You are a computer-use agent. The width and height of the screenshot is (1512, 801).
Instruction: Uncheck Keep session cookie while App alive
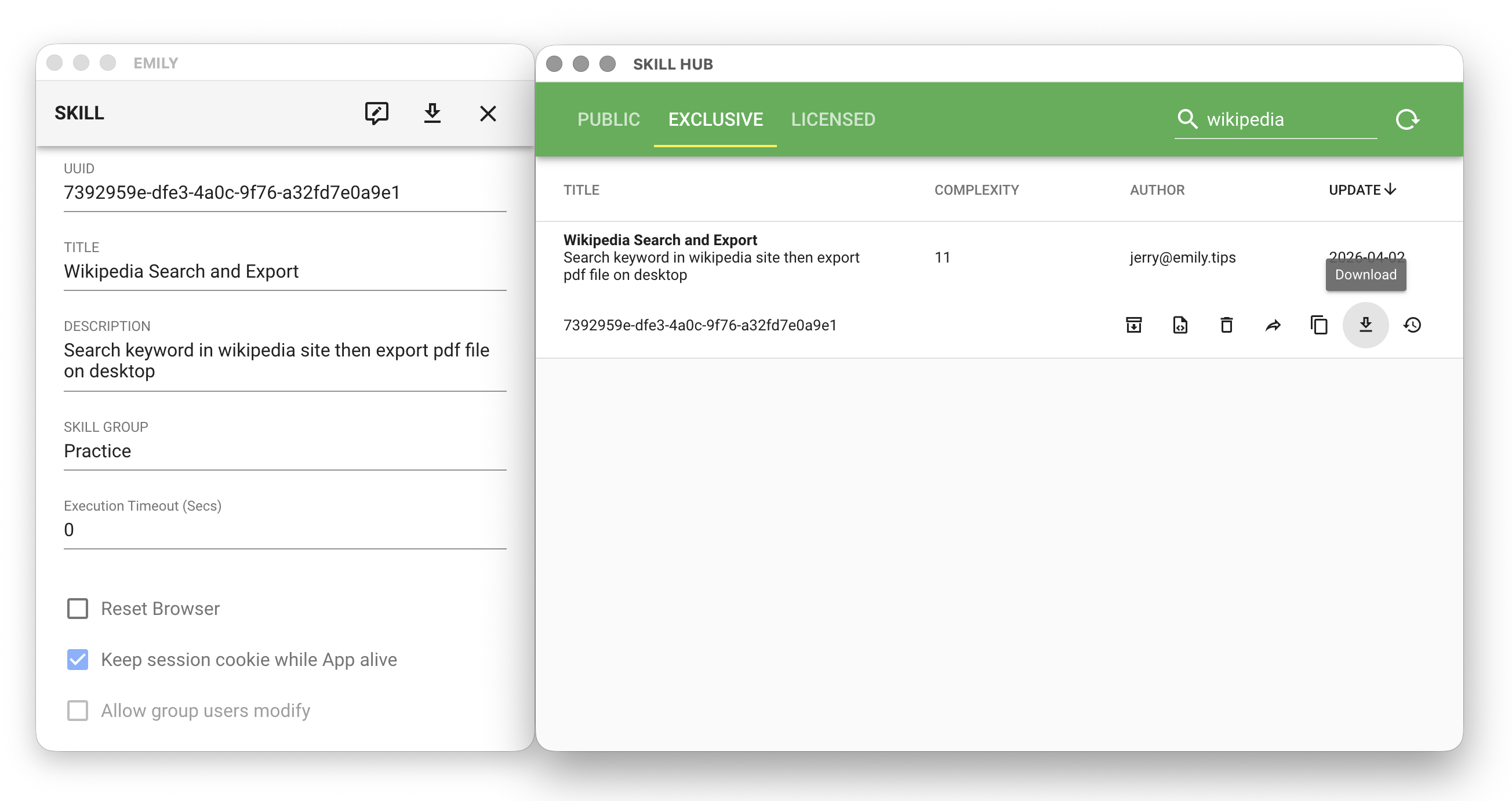pos(78,660)
